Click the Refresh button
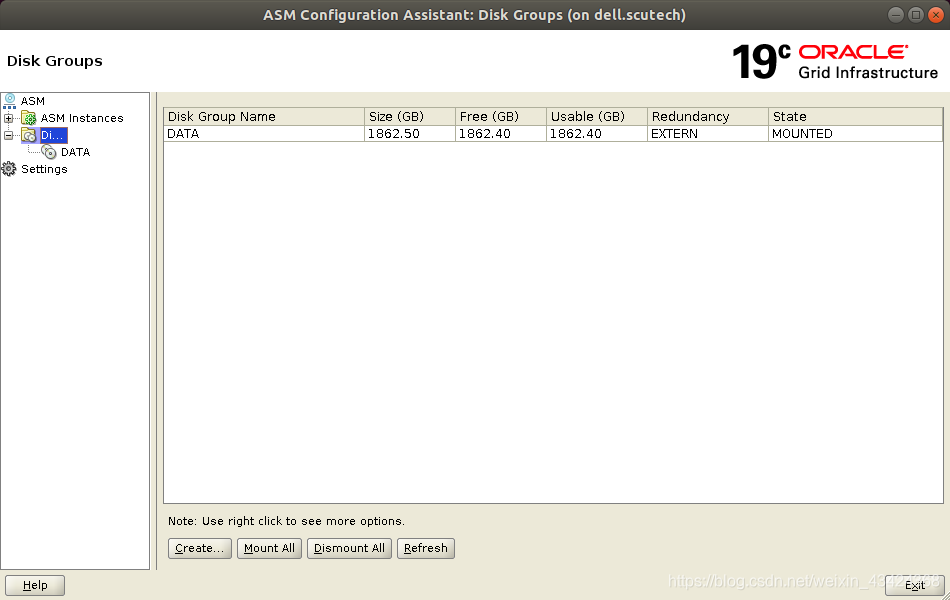Image resolution: width=950 pixels, height=600 pixels. point(426,548)
